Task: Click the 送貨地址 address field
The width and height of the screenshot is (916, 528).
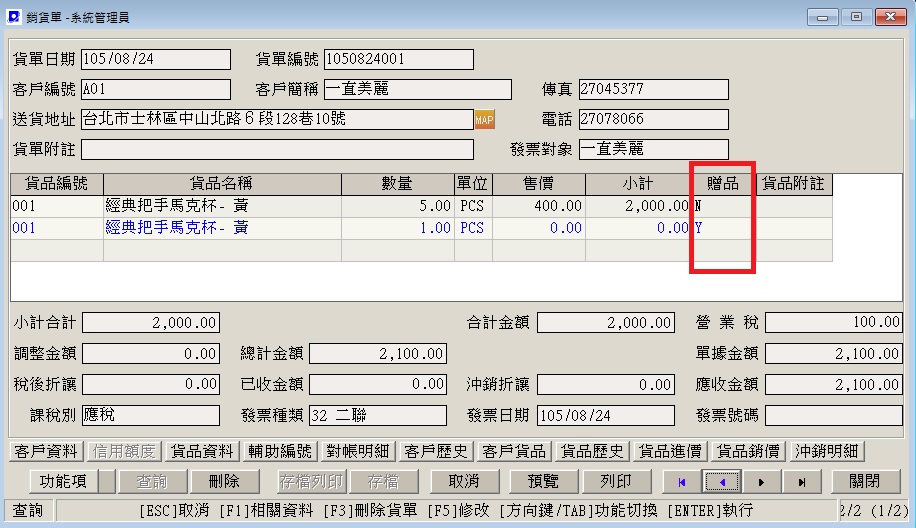Action: click(x=277, y=119)
